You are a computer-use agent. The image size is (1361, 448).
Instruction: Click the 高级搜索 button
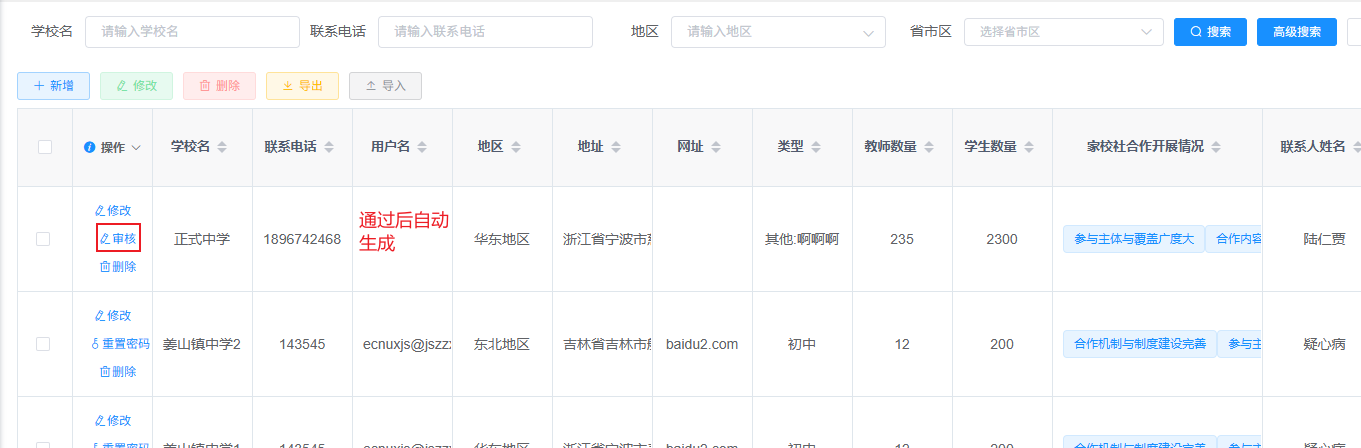coord(1296,32)
